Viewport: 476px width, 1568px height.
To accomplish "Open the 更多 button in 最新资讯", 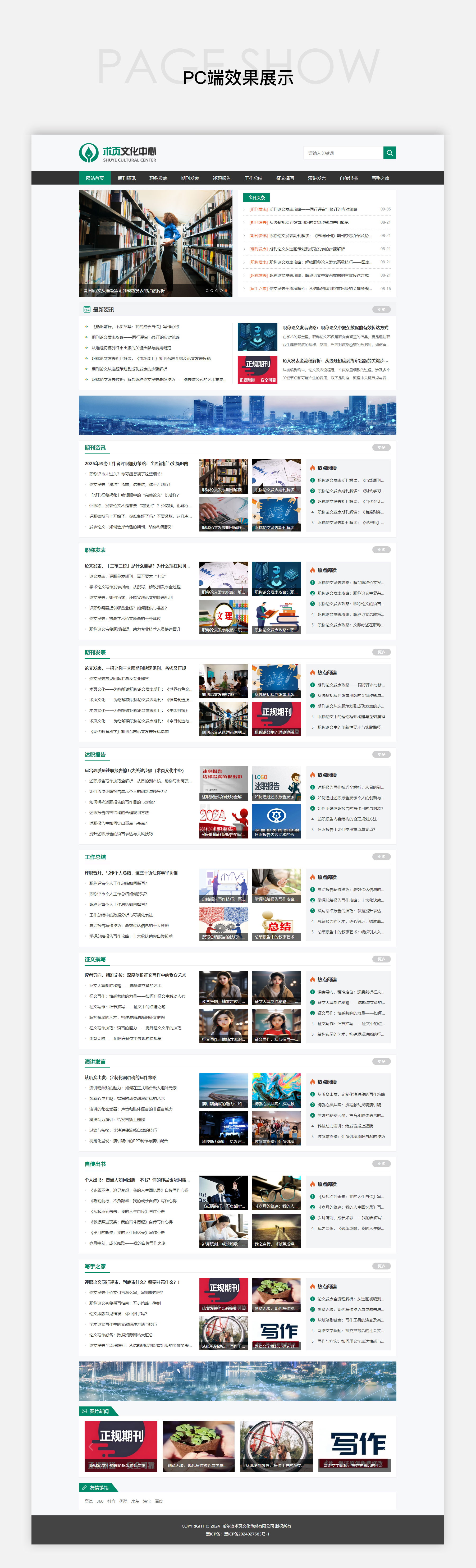I will 381,310.
